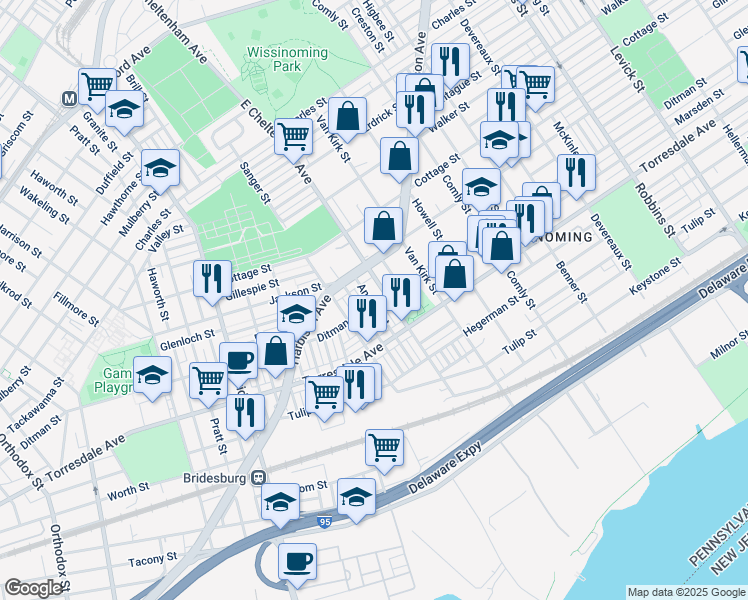Click the Orthodox St label at bottom
The image size is (748, 600).
coord(60,556)
